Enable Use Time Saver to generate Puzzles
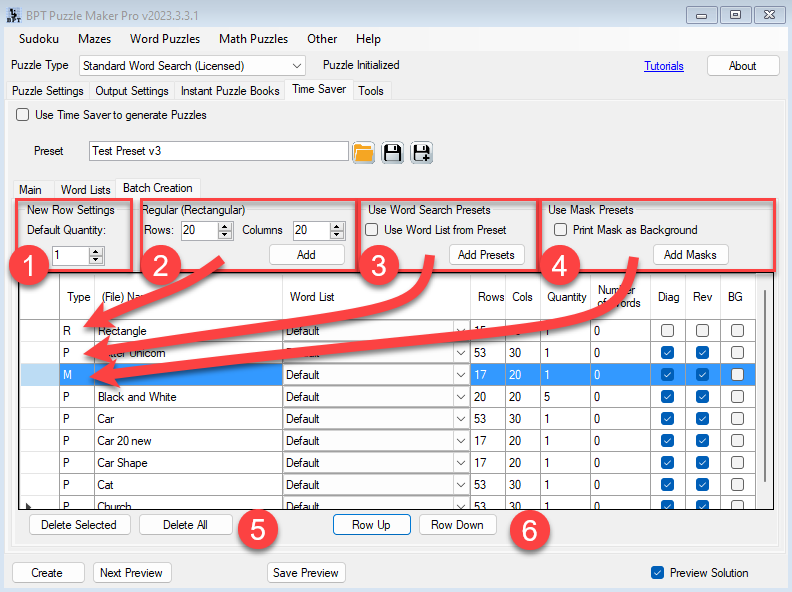Image resolution: width=792 pixels, height=592 pixels. (x=23, y=115)
